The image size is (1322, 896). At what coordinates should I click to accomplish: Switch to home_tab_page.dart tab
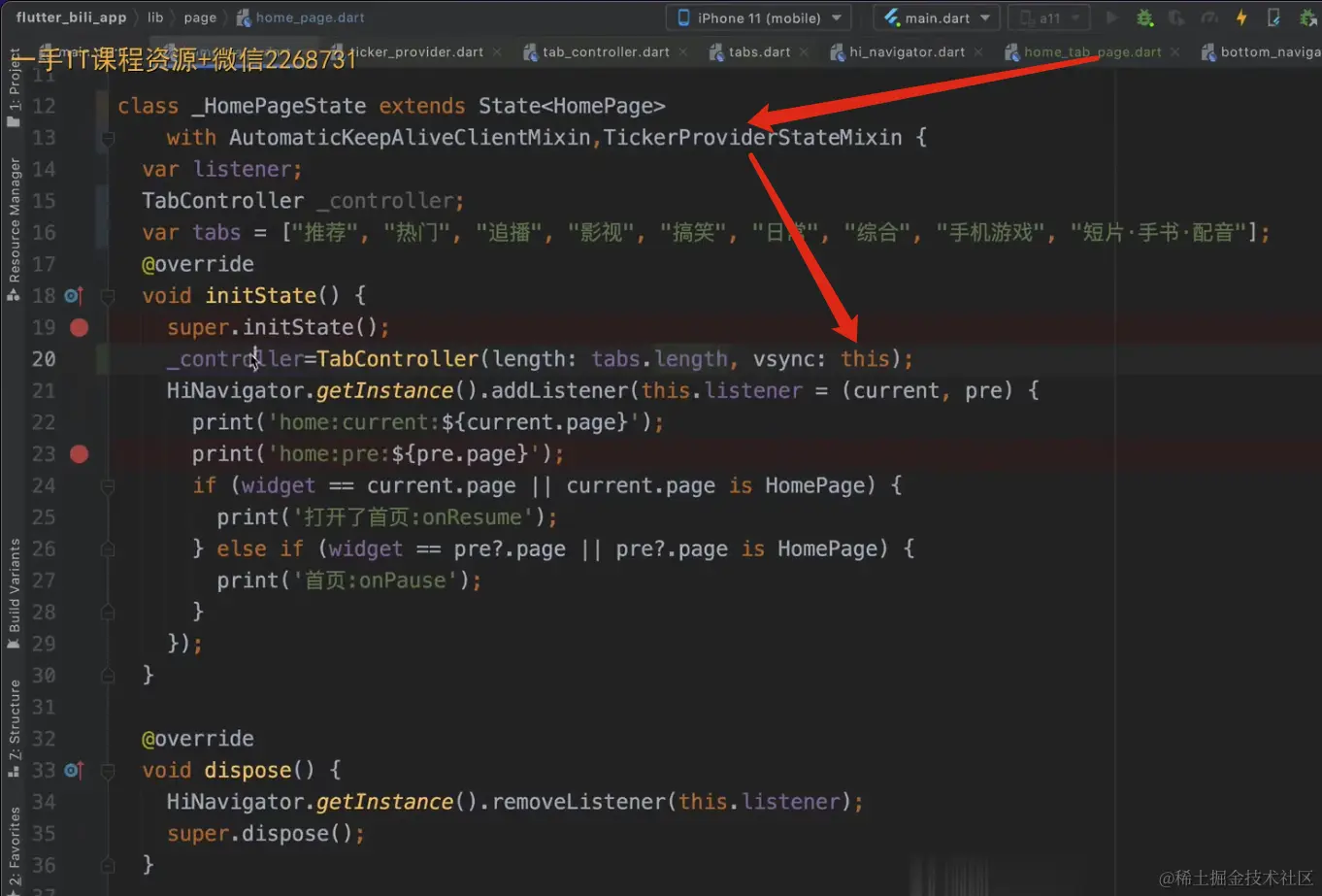click(1092, 52)
